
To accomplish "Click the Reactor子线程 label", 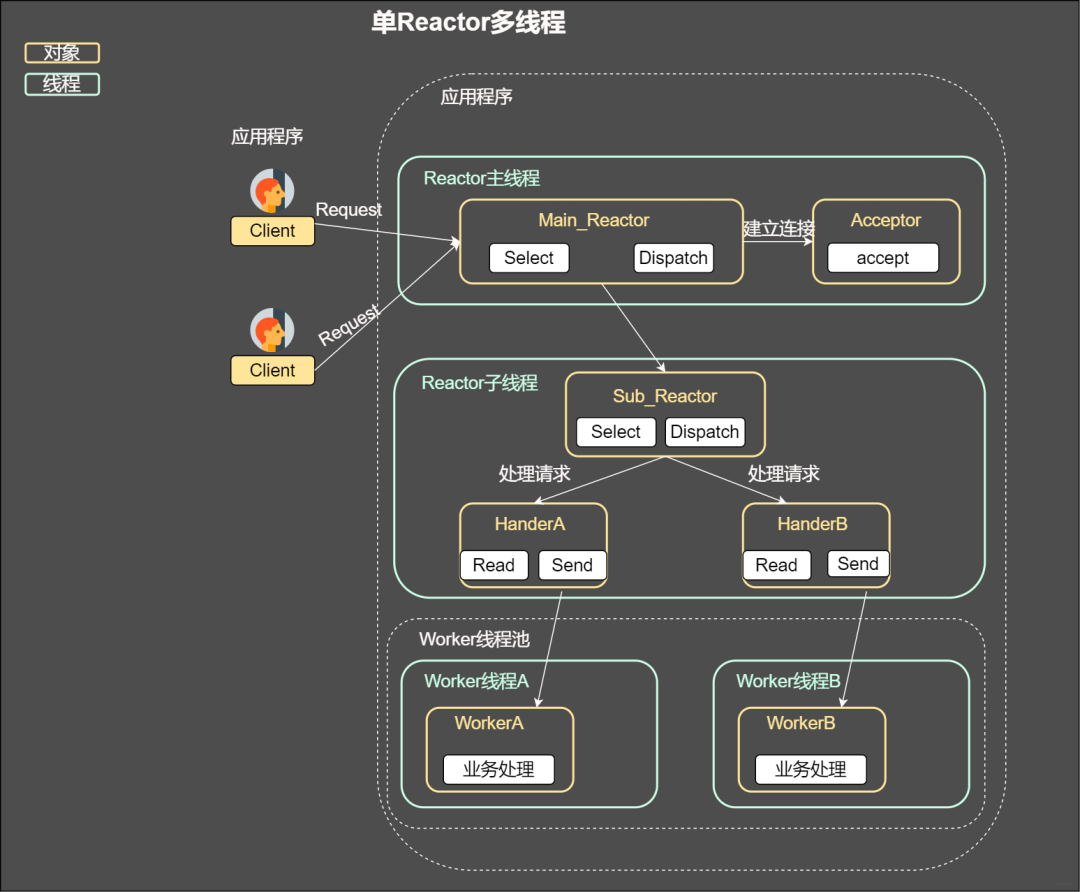I will pos(479,383).
